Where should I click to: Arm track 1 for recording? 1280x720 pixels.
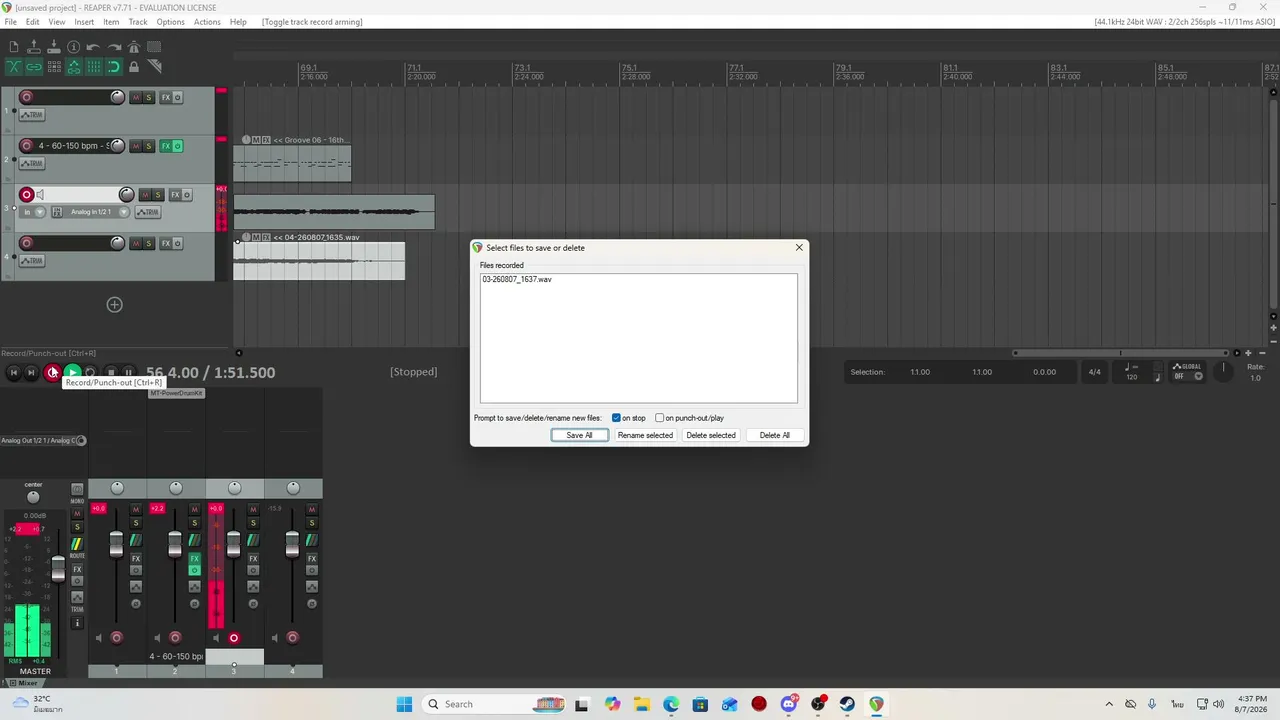[x=27, y=97]
